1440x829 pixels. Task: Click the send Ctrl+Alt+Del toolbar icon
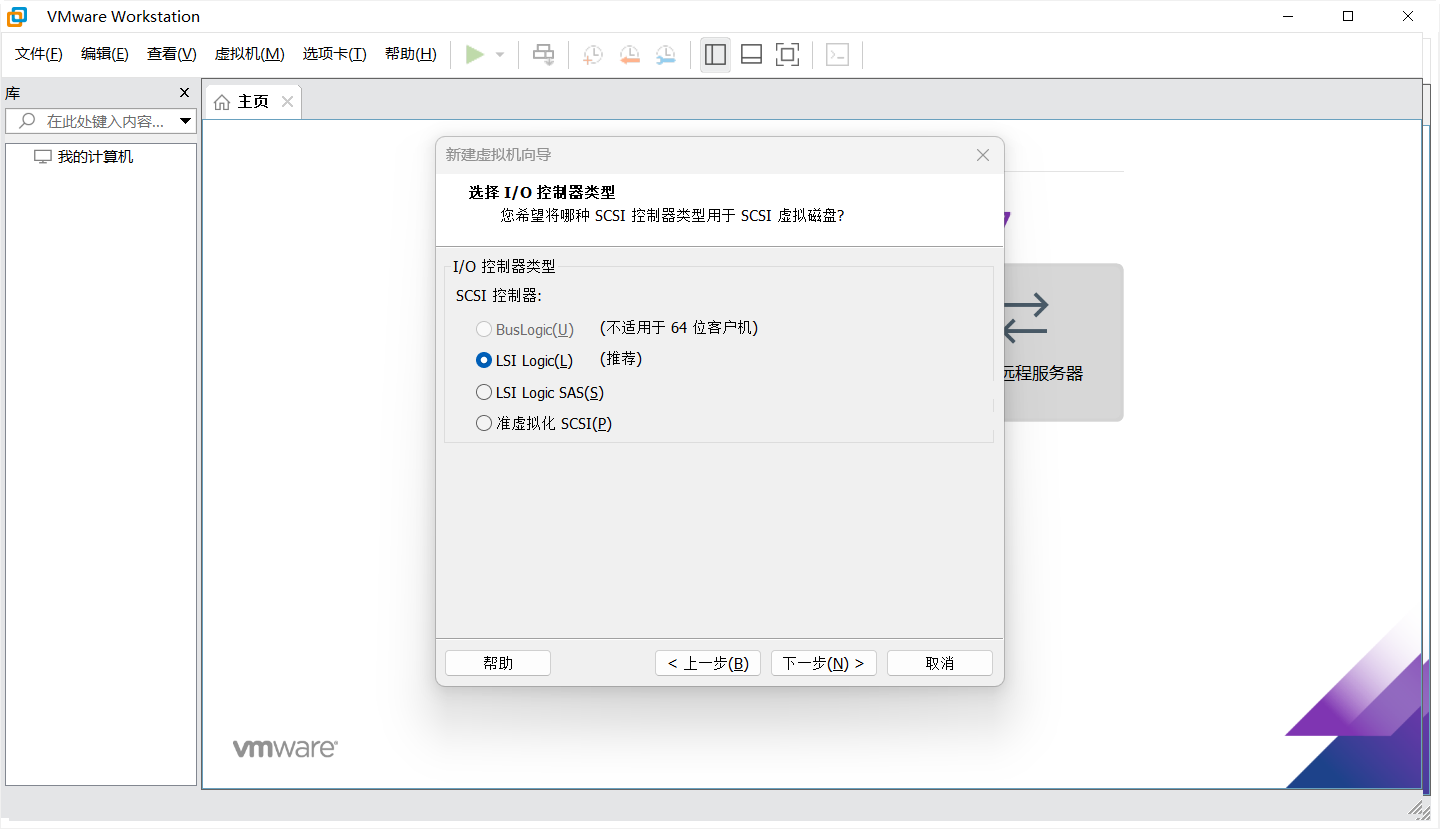tap(543, 55)
